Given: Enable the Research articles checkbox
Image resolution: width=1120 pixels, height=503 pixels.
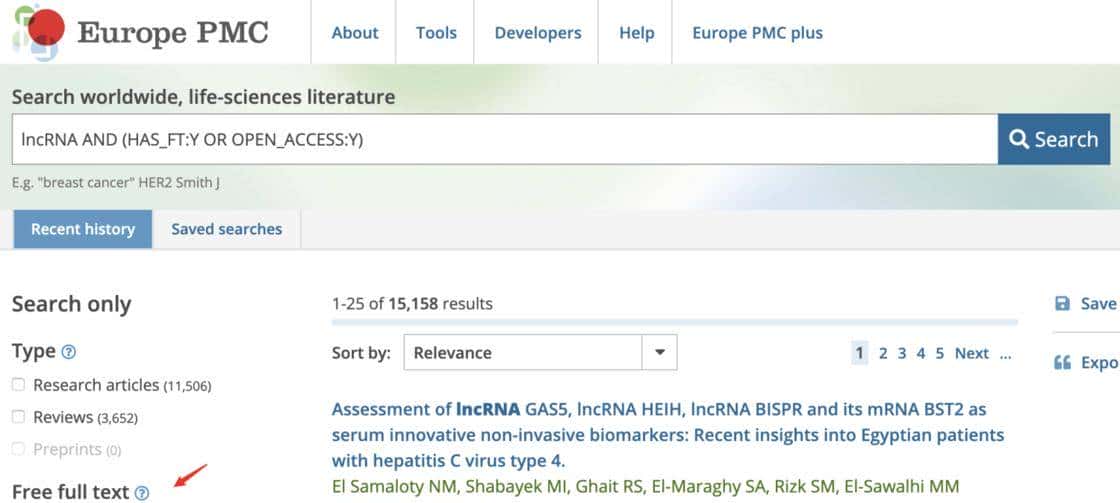Looking at the screenshot, I should 19,385.
